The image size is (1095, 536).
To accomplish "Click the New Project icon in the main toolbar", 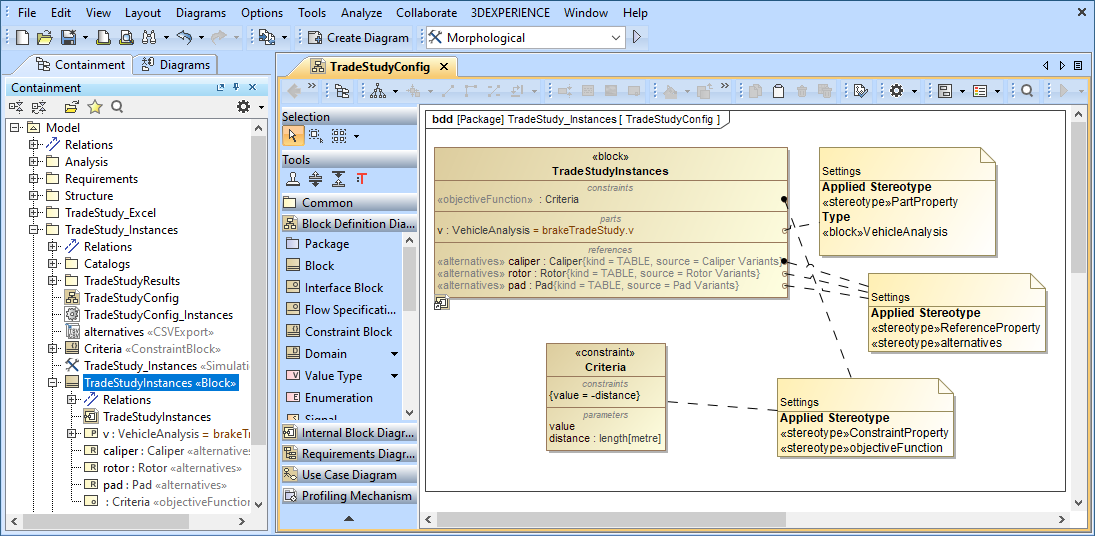I will click(22, 38).
